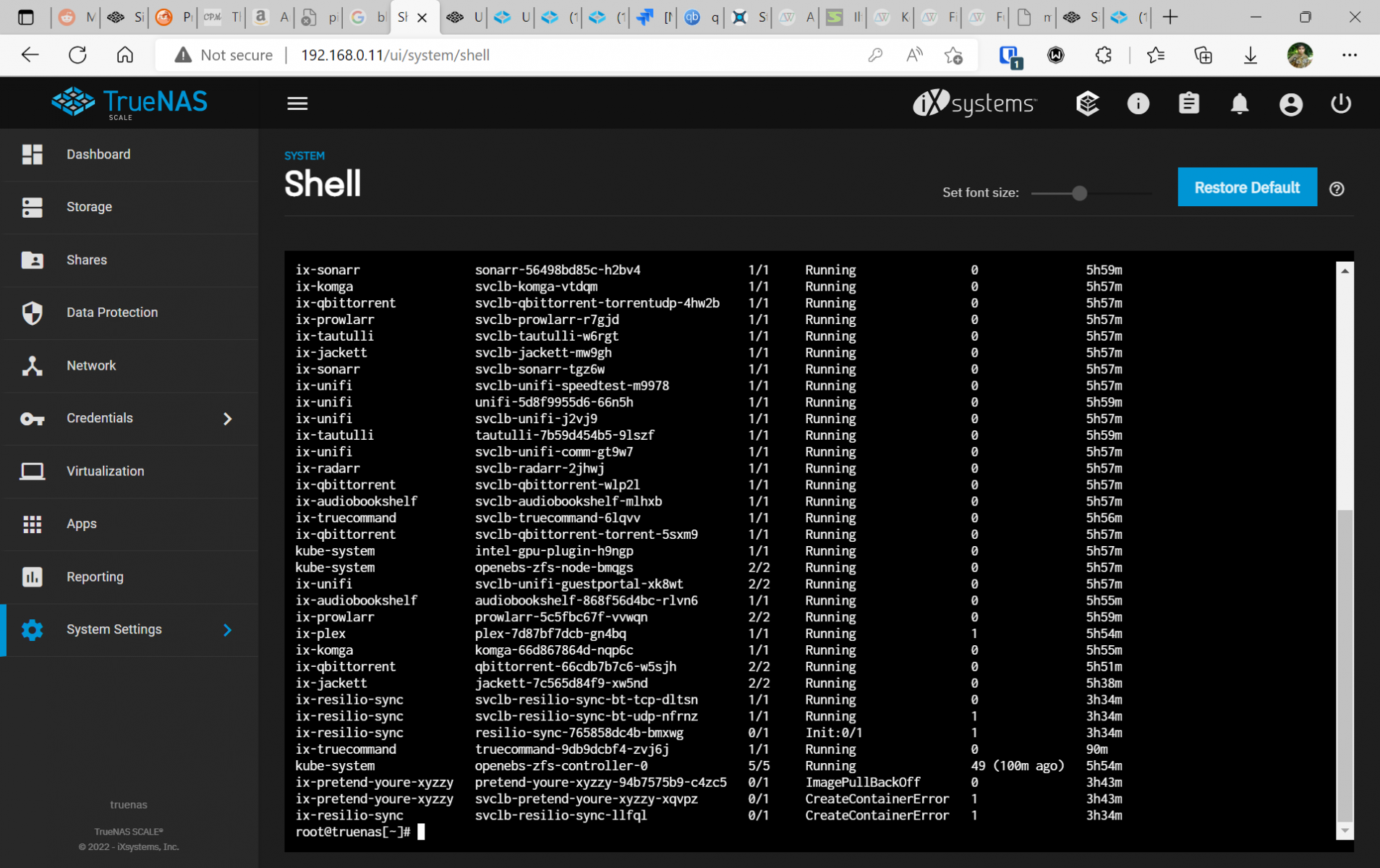
Task: Open Shares in the sidebar
Action: (129, 260)
